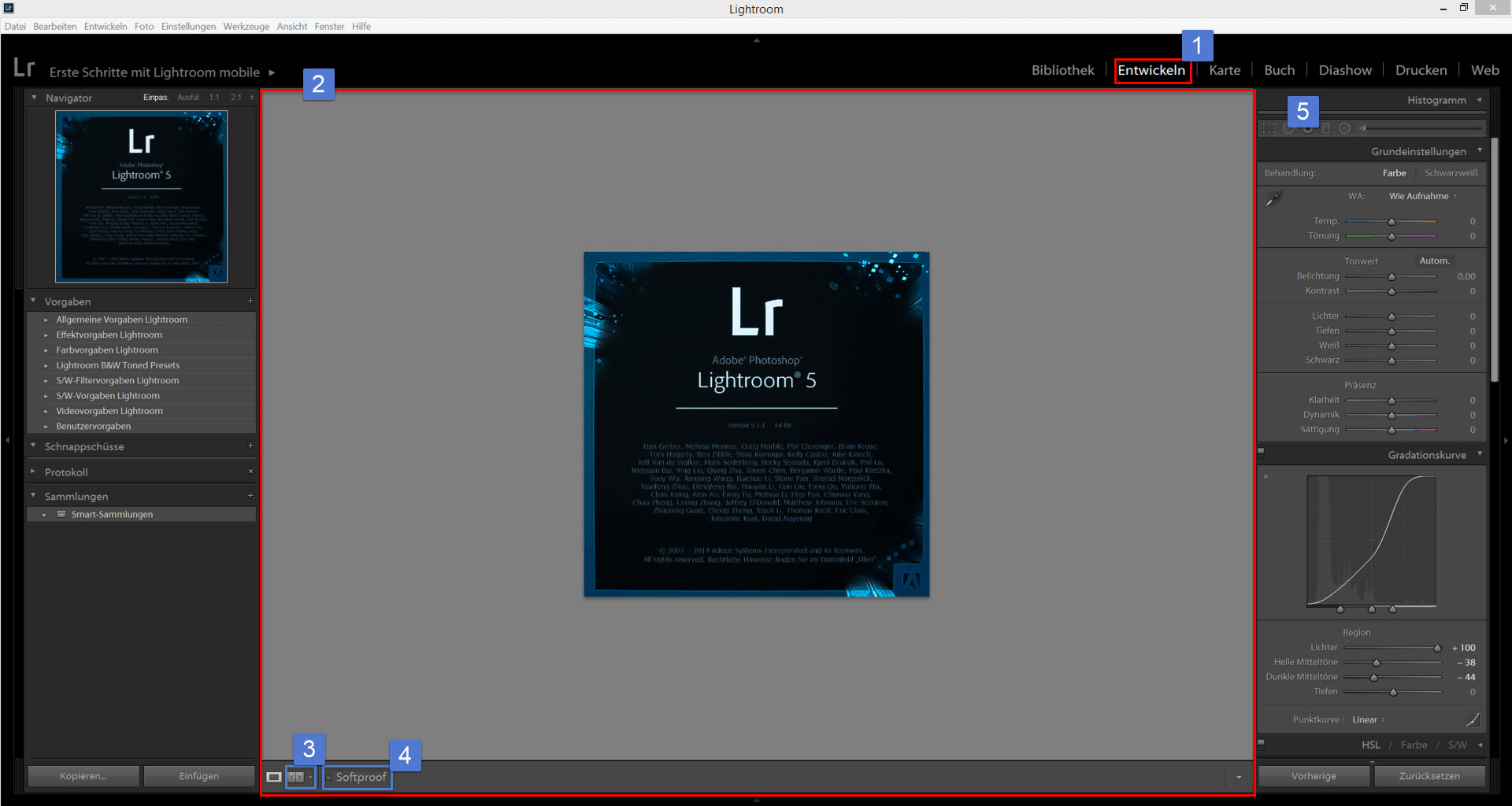Click the Kopieren... button
1512x806 pixels.
coord(83,776)
